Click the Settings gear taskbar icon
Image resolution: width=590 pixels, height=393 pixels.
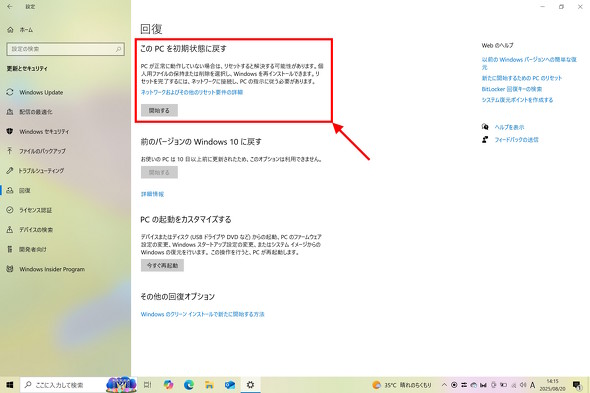click(x=250, y=385)
